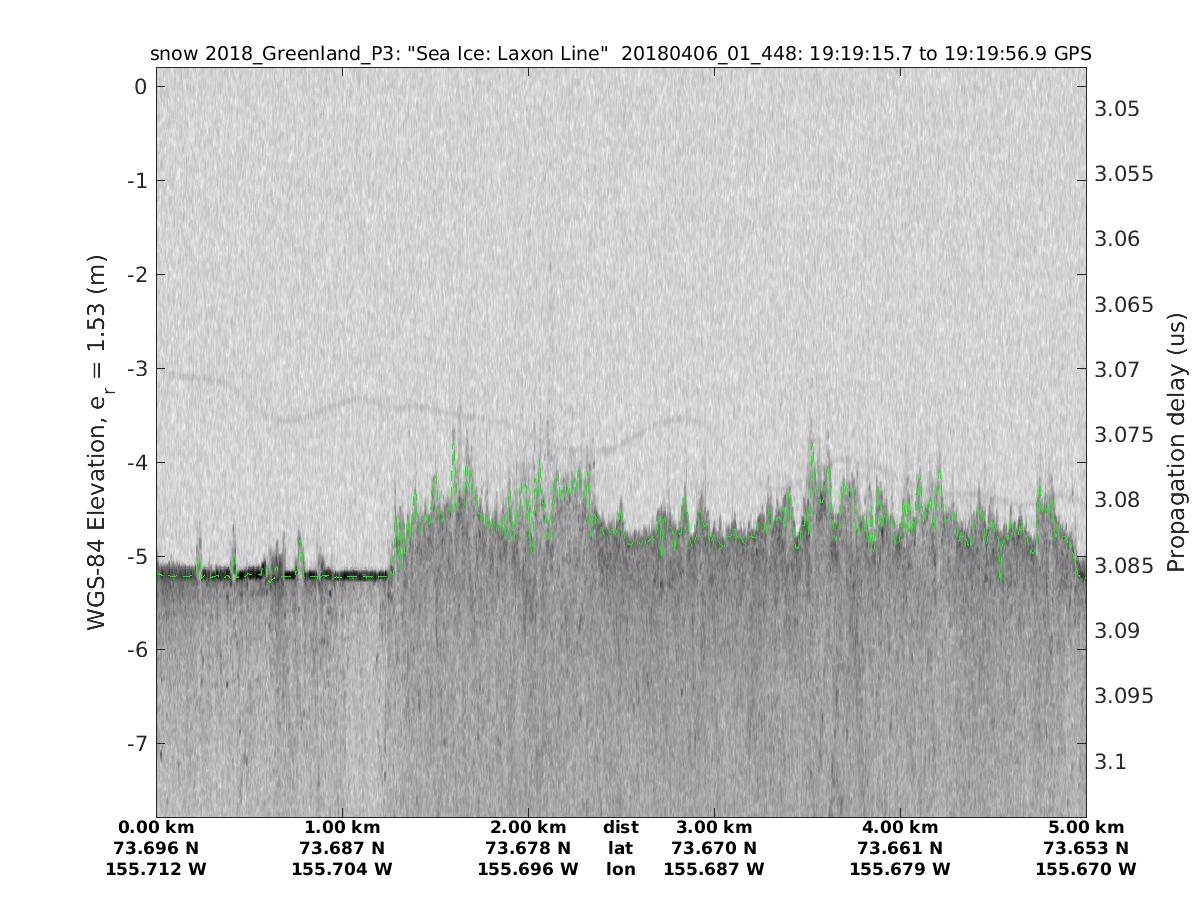Click the 155.670 W longitude label
The image size is (1200, 900).
(x=1086, y=869)
